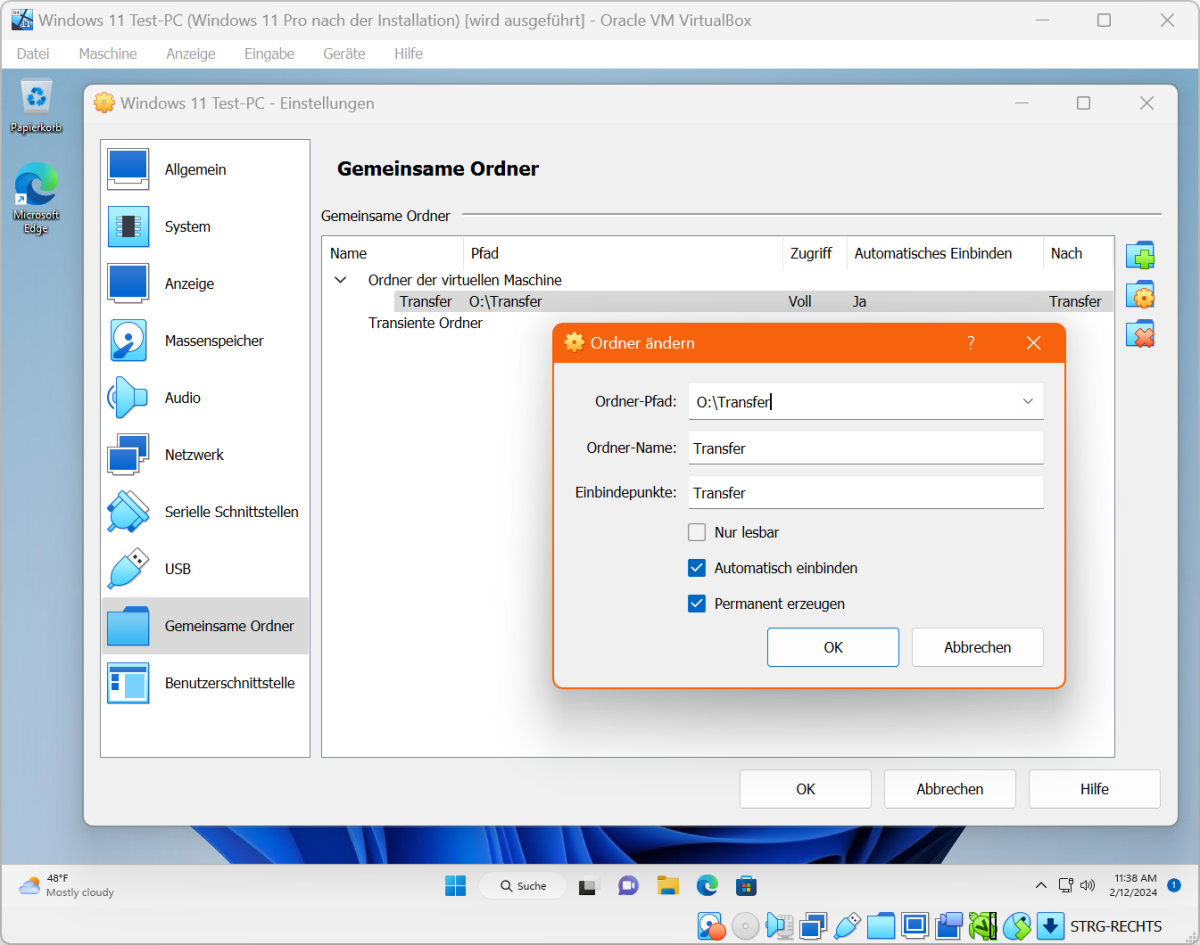Uncheck Automatisch einbinden
Image resolution: width=1200 pixels, height=945 pixels.
(x=697, y=568)
